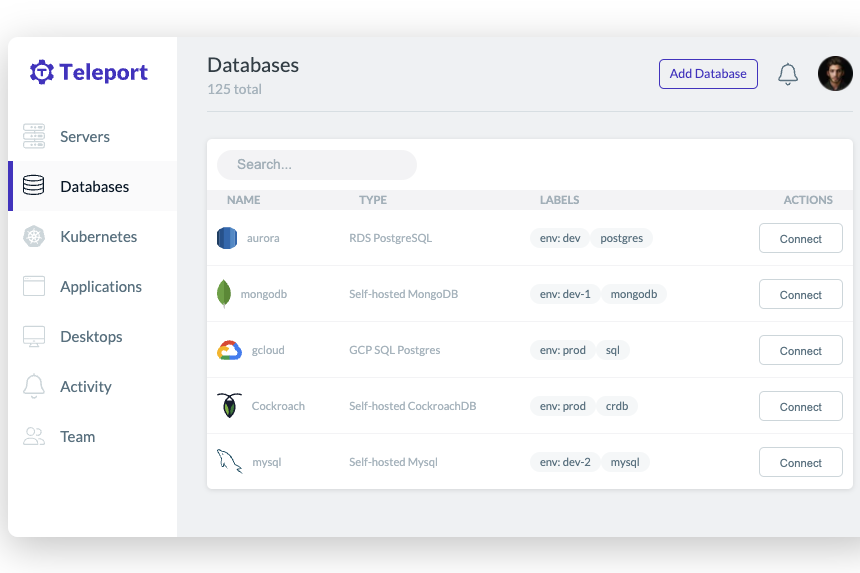Click the "mongodb" database name
Image resolution: width=860 pixels, height=573 pixels.
click(264, 294)
